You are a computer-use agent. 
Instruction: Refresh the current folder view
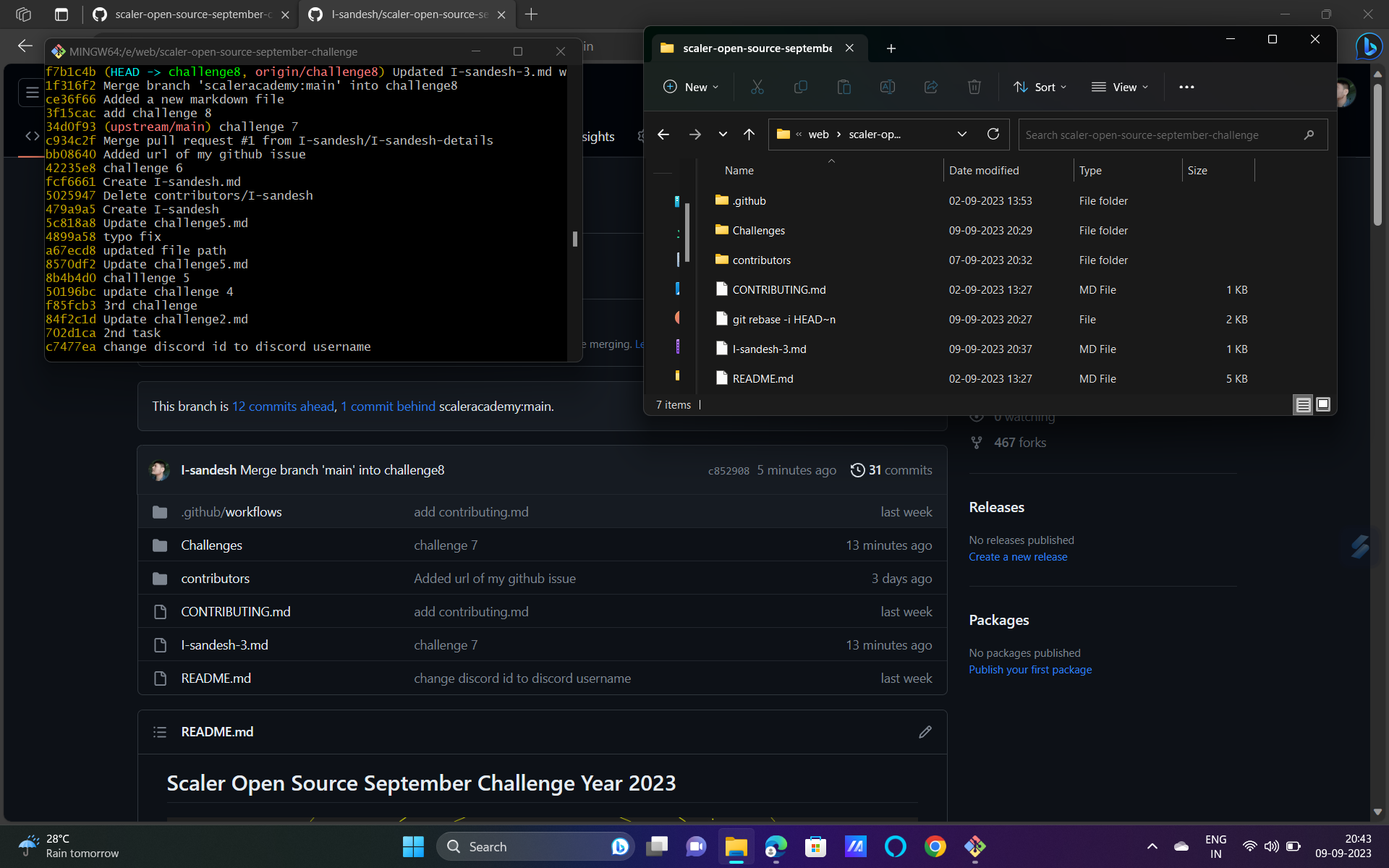(993, 135)
